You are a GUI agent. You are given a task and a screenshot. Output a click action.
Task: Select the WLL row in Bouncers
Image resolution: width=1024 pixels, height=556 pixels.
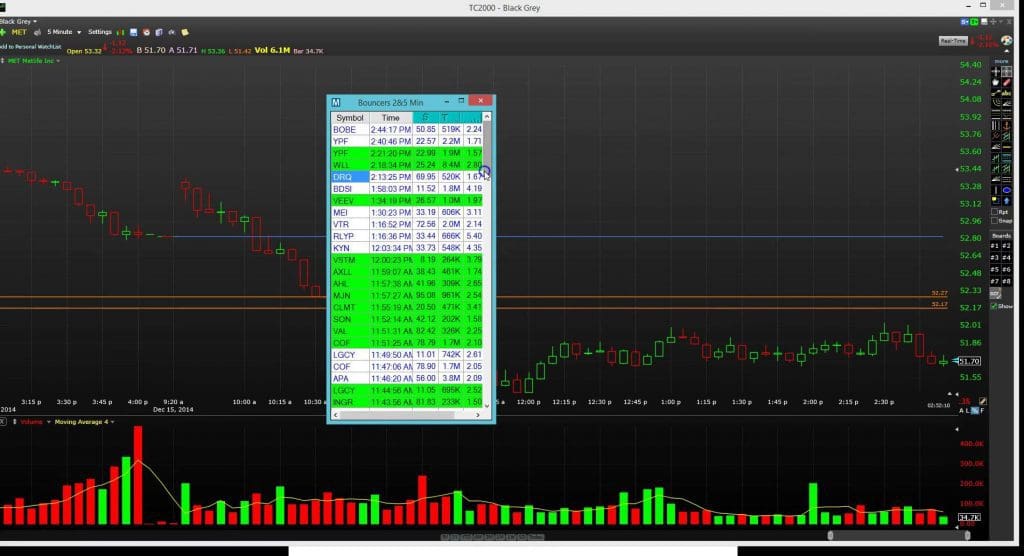tap(407, 165)
